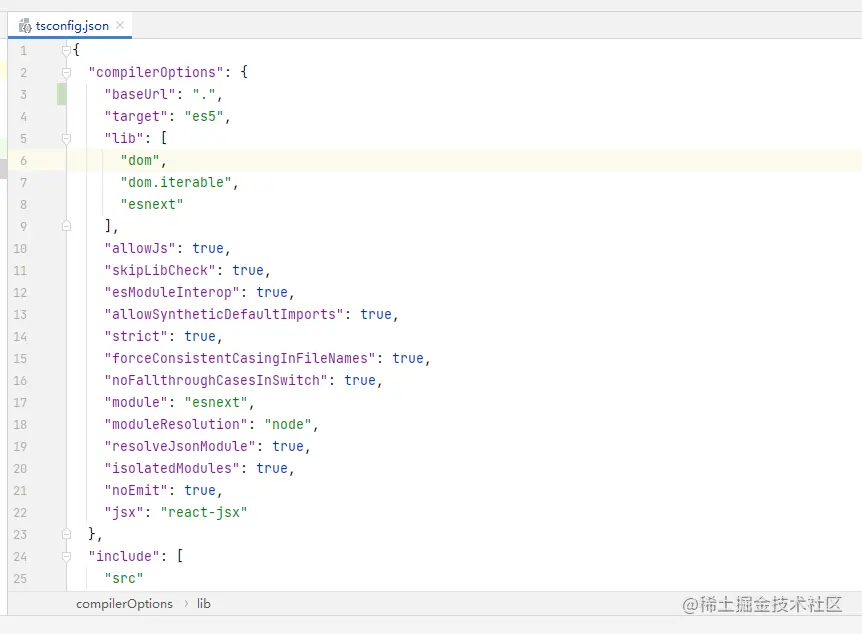Click the "resolveJsonModule" key

coord(180,446)
